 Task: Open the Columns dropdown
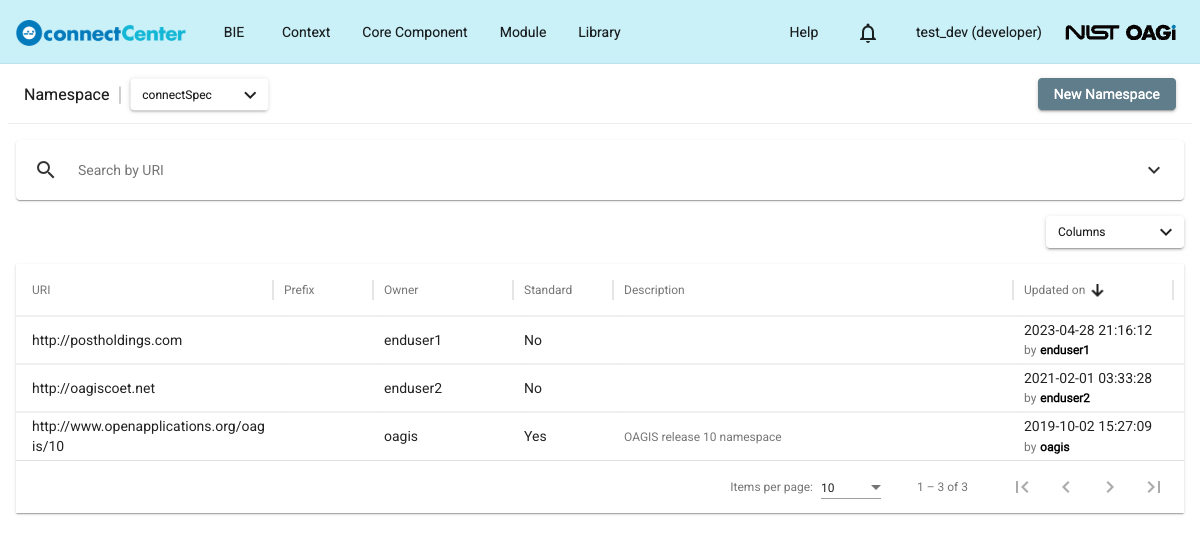[x=1115, y=232]
